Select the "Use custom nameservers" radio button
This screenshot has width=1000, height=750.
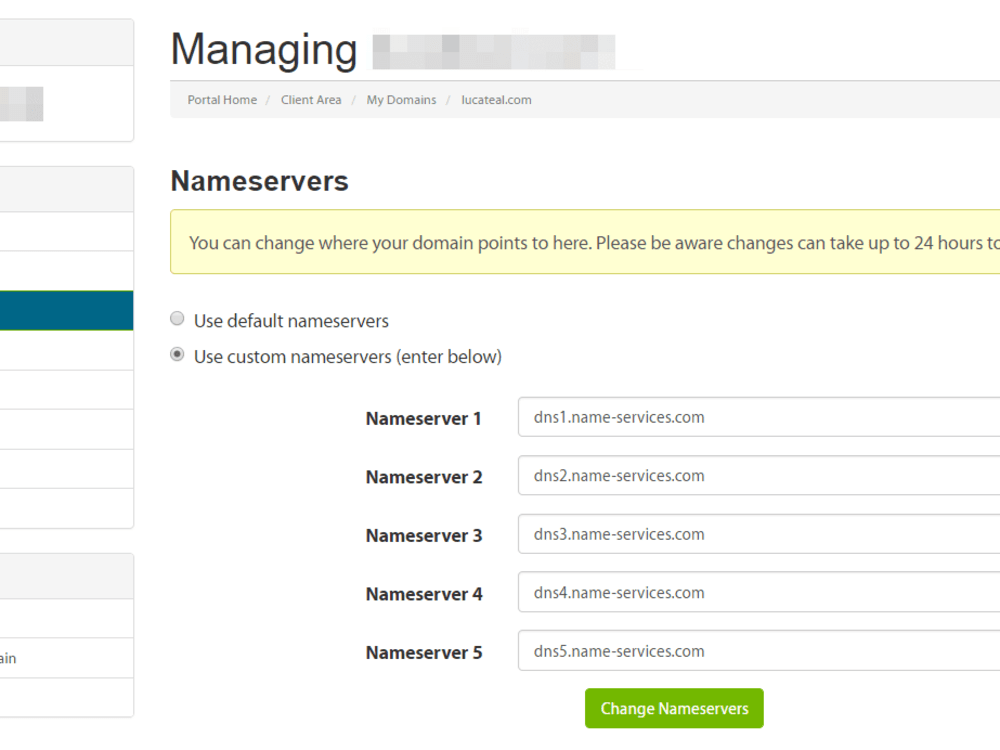(177, 354)
